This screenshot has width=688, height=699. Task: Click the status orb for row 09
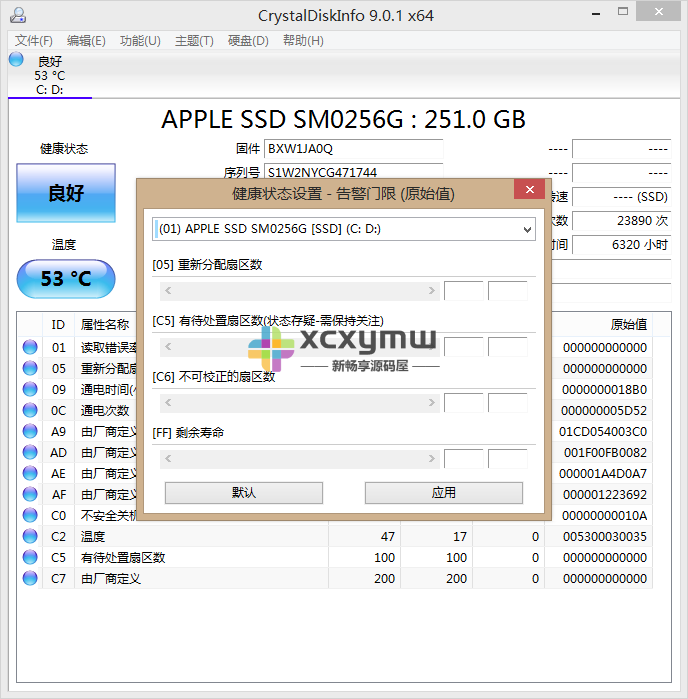[30, 389]
